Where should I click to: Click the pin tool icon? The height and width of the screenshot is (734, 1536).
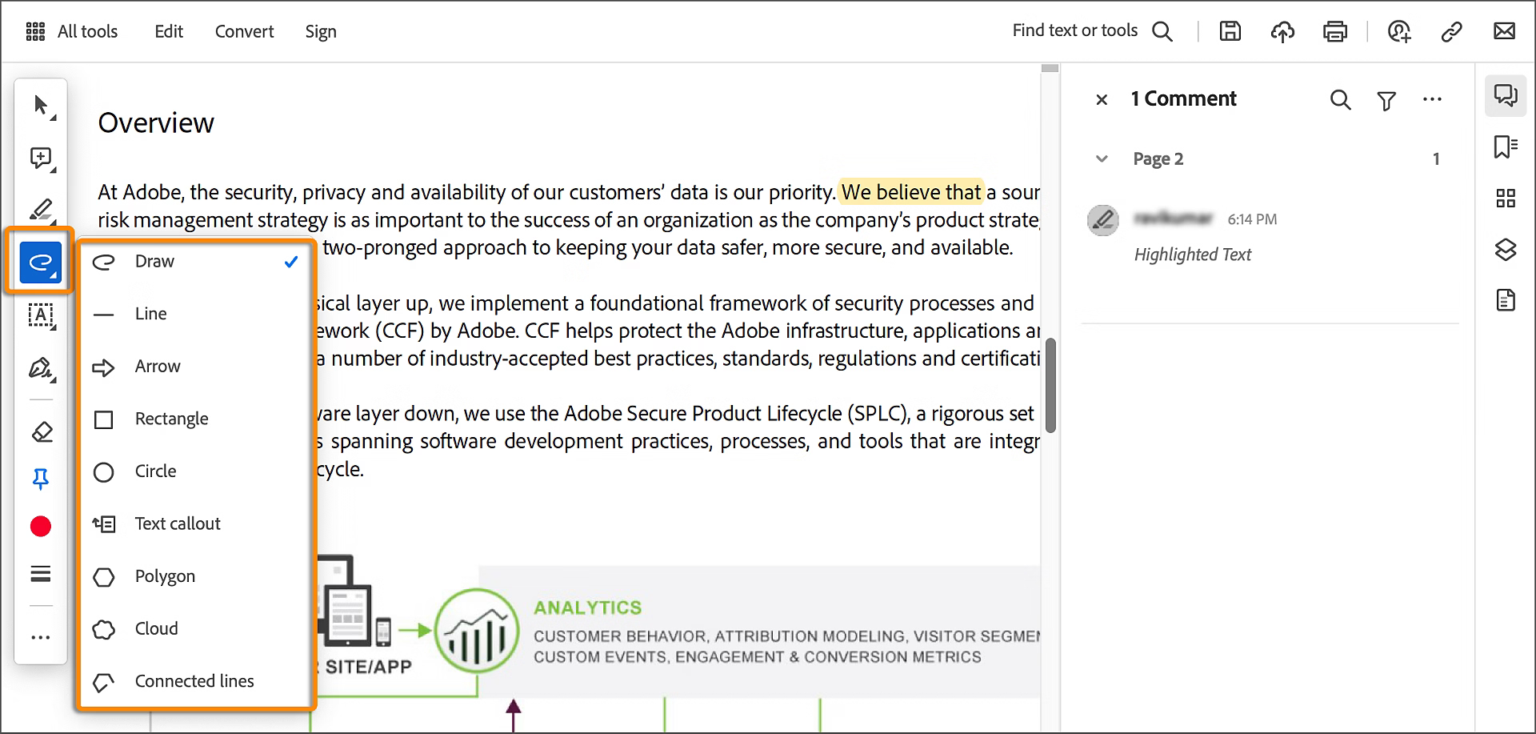click(x=41, y=480)
